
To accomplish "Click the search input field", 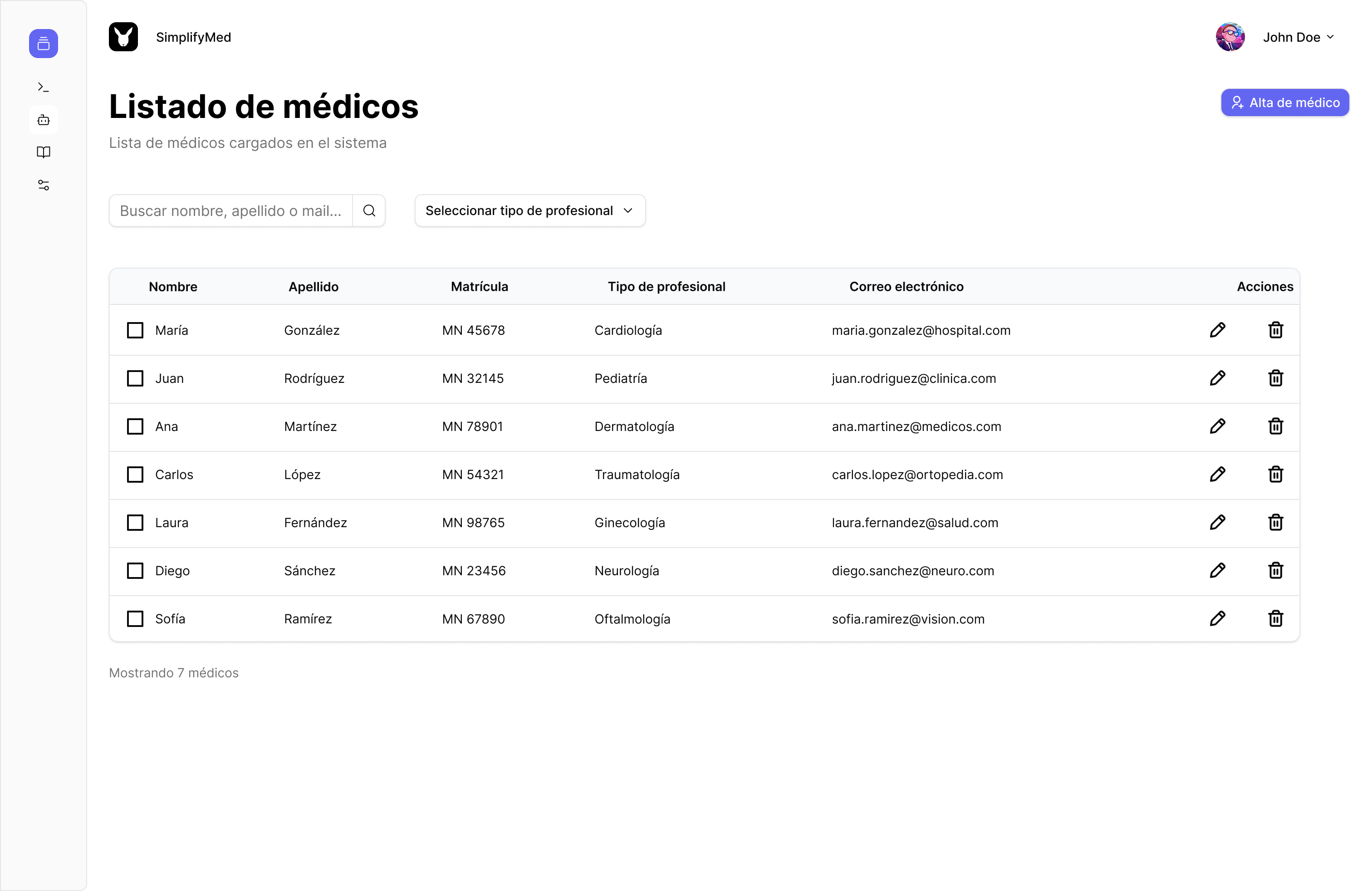I will (x=230, y=211).
